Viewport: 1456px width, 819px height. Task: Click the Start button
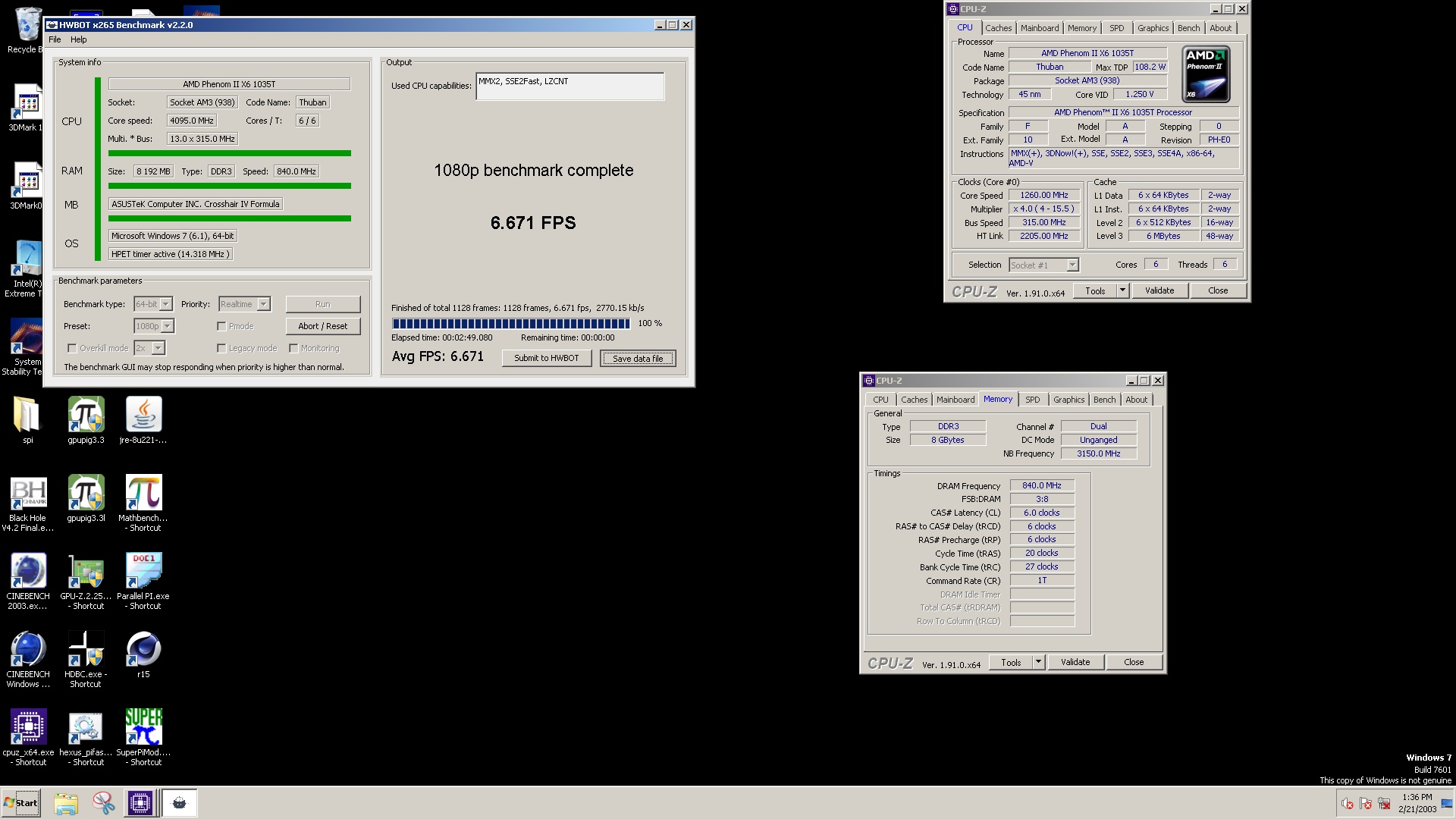tap(21, 803)
